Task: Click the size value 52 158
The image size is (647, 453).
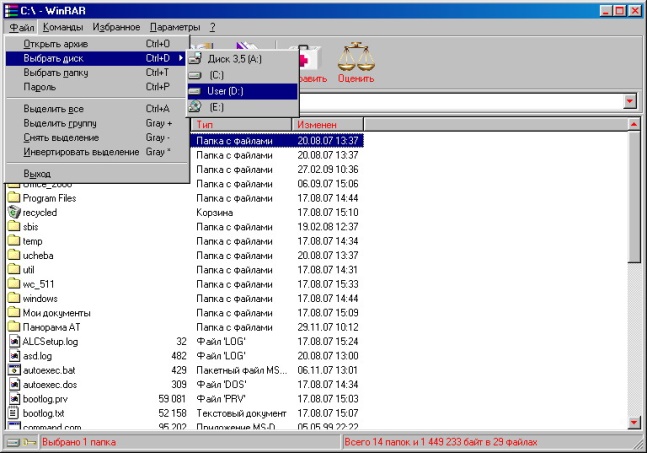Action: (172, 413)
